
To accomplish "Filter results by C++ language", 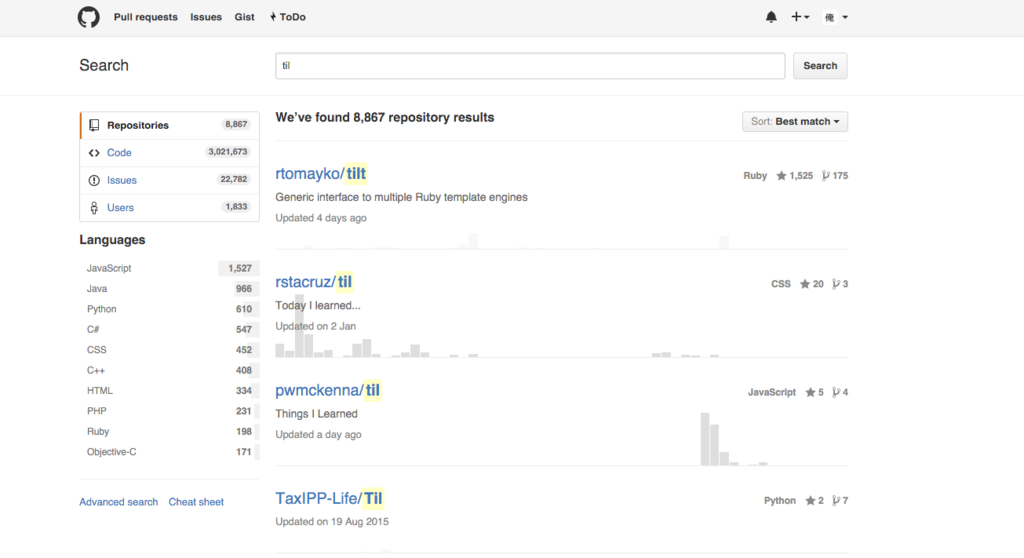I will 170,370.
